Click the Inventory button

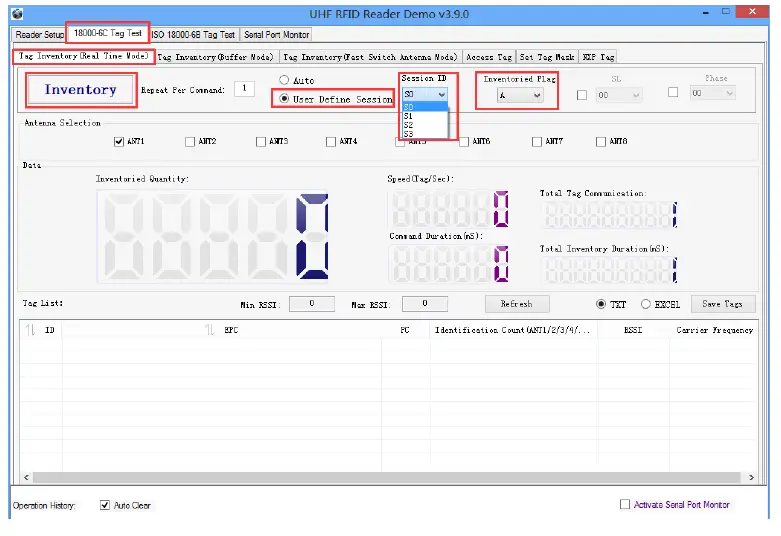click(81, 90)
